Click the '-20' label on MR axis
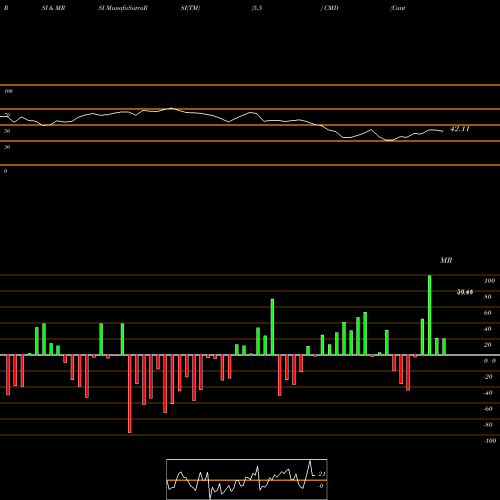 pyautogui.click(x=488, y=377)
